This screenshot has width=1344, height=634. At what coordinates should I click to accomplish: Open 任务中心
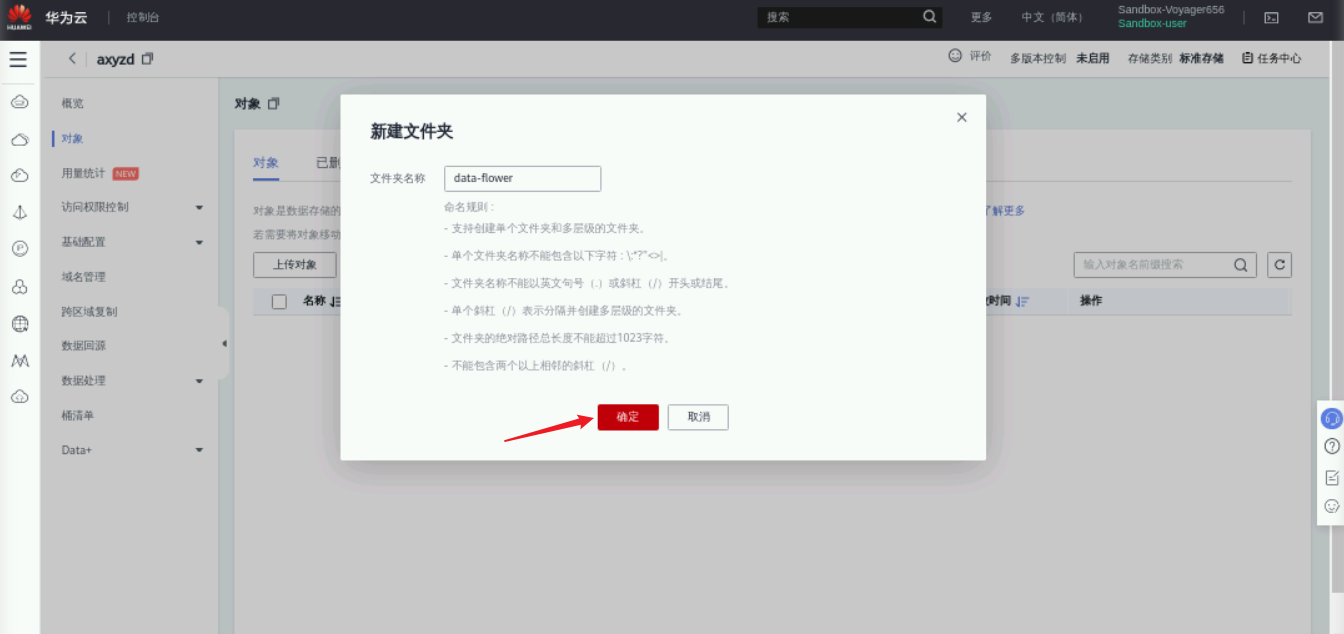click(1271, 58)
